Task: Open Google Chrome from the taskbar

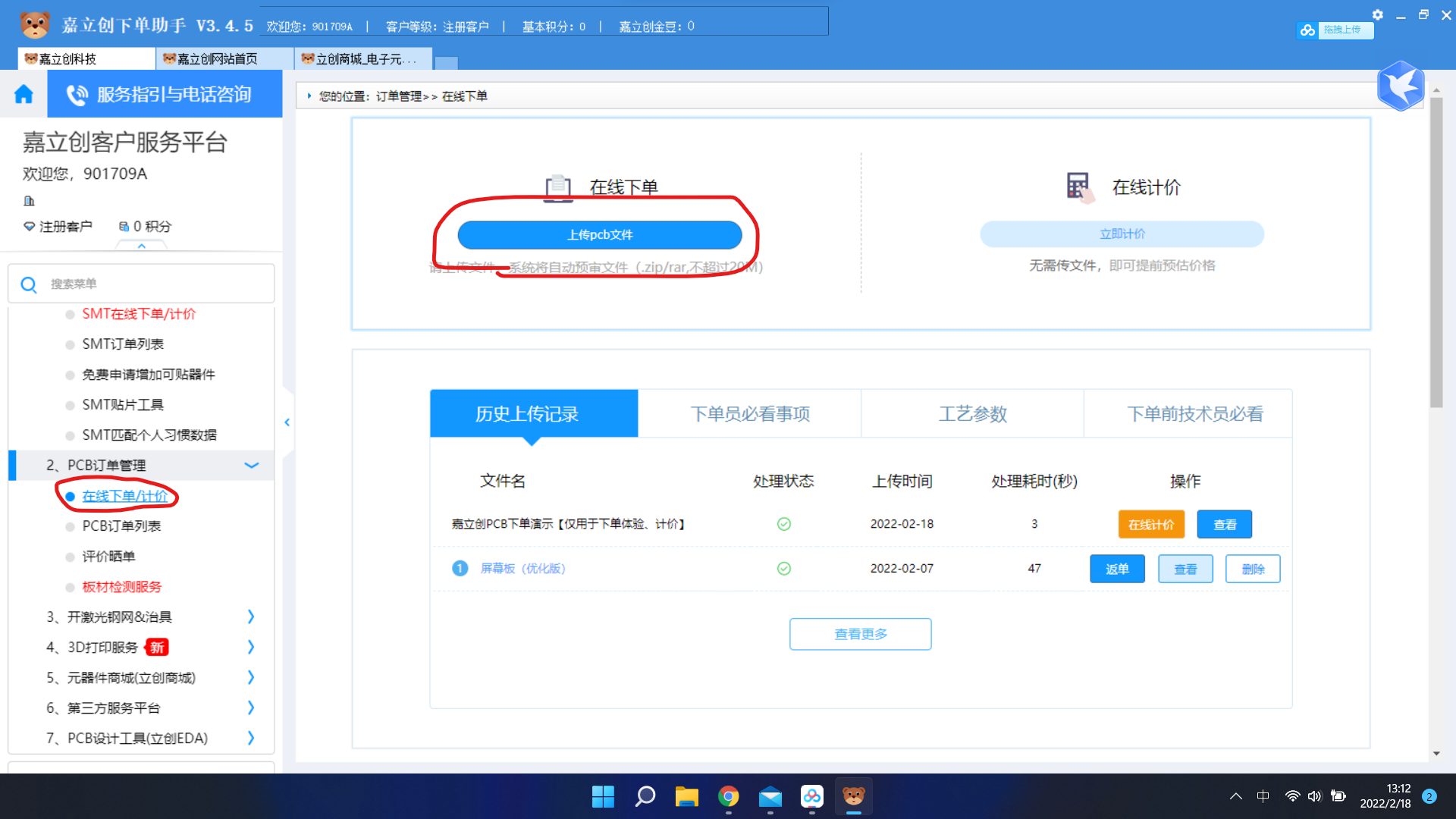Action: 728,796
